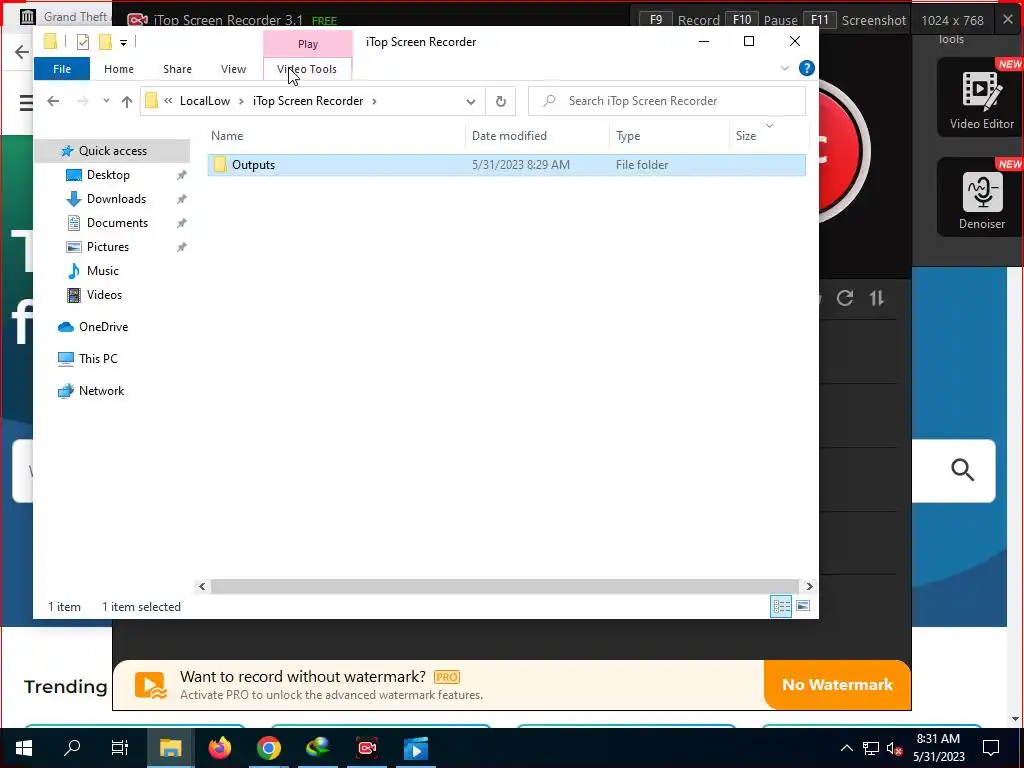The height and width of the screenshot is (768, 1024).
Task: Click the Properties icon in quick access toolbar
Action: pos(82,42)
